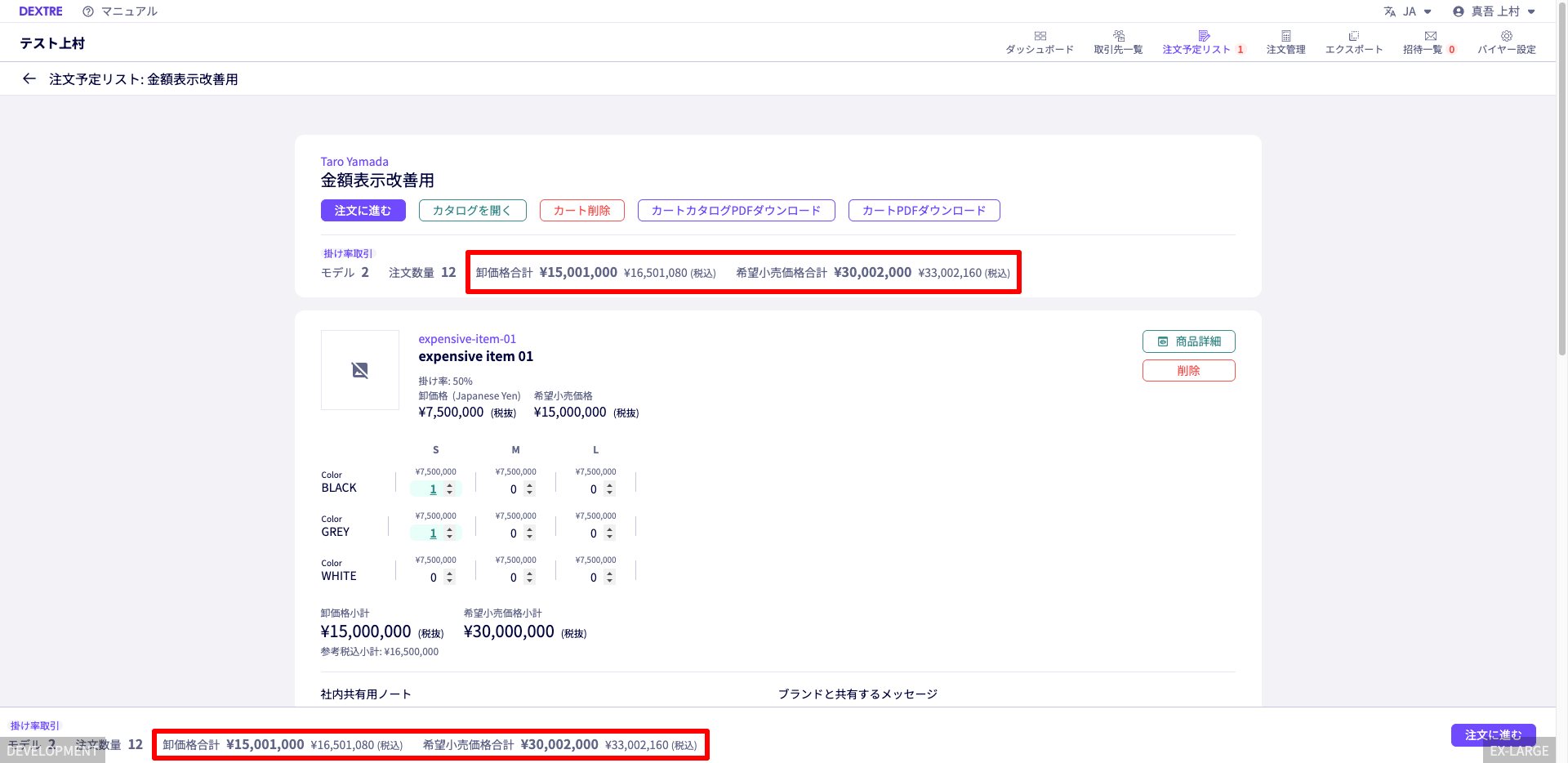Viewport: 1568px width, 763px height.
Task: Click the WHITE size L quantity stepper
Action: click(609, 578)
